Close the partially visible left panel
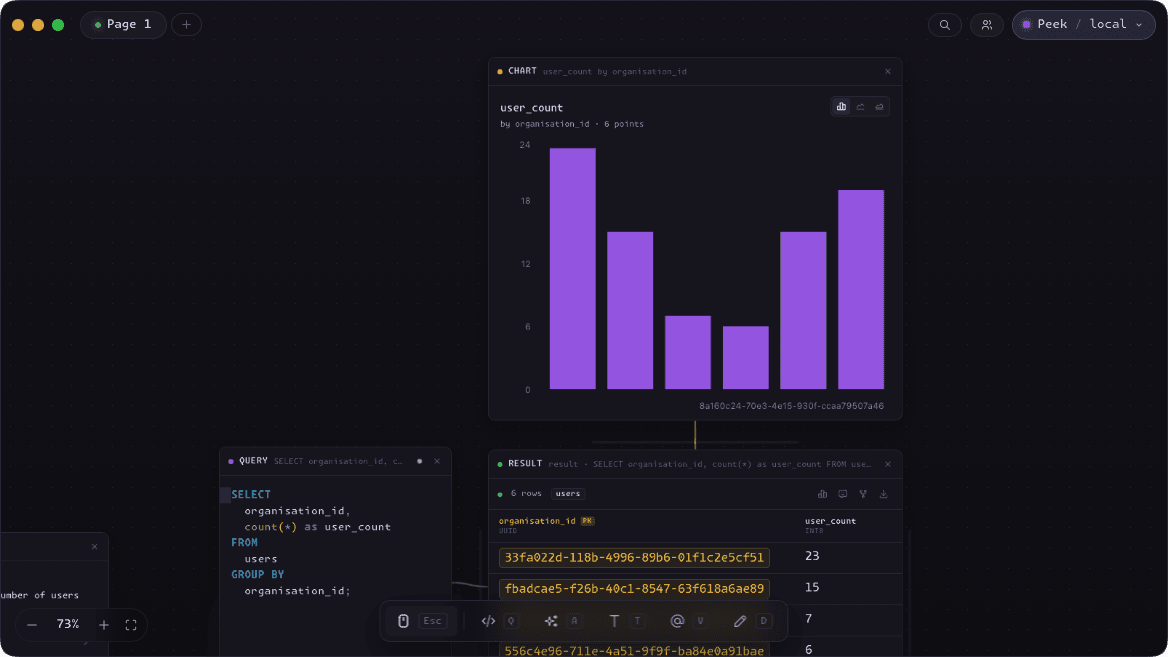The height and width of the screenshot is (657, 1168). [95, 547]
